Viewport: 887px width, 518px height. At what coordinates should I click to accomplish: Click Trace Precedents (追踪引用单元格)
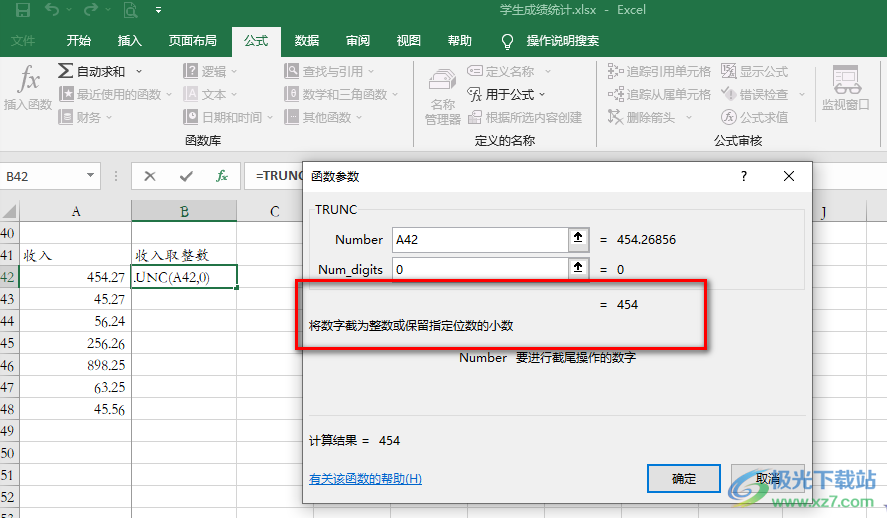click(659, 72)
